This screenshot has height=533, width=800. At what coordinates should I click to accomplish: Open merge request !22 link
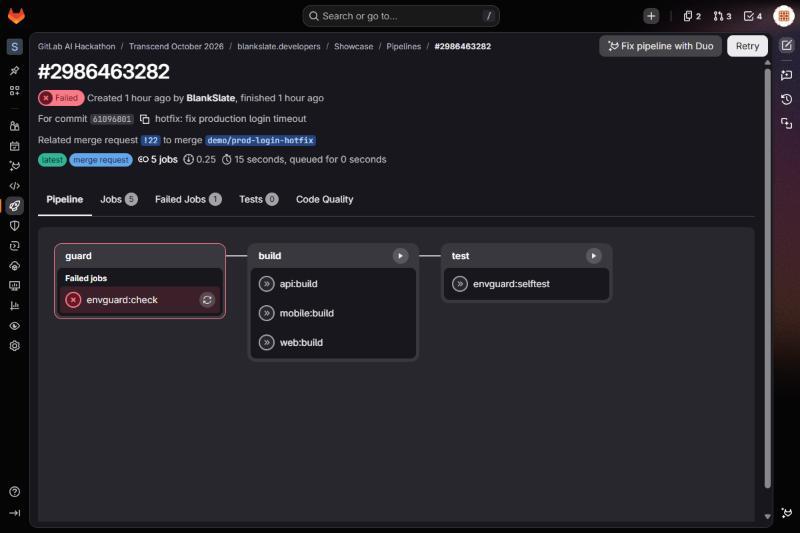coord(151,140)
